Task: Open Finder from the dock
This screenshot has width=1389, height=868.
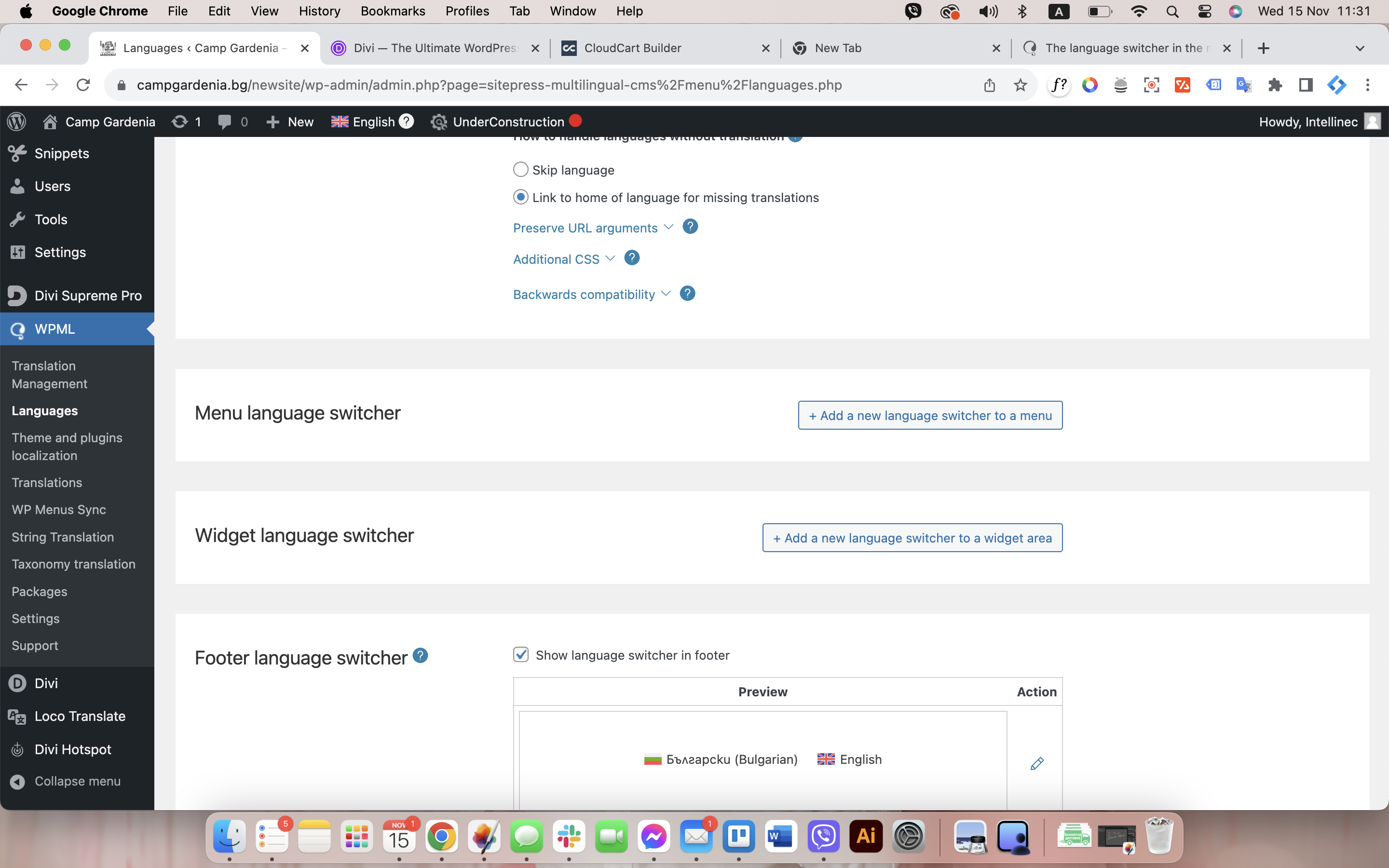Action: pyautogui.click(x=230, y=838)
